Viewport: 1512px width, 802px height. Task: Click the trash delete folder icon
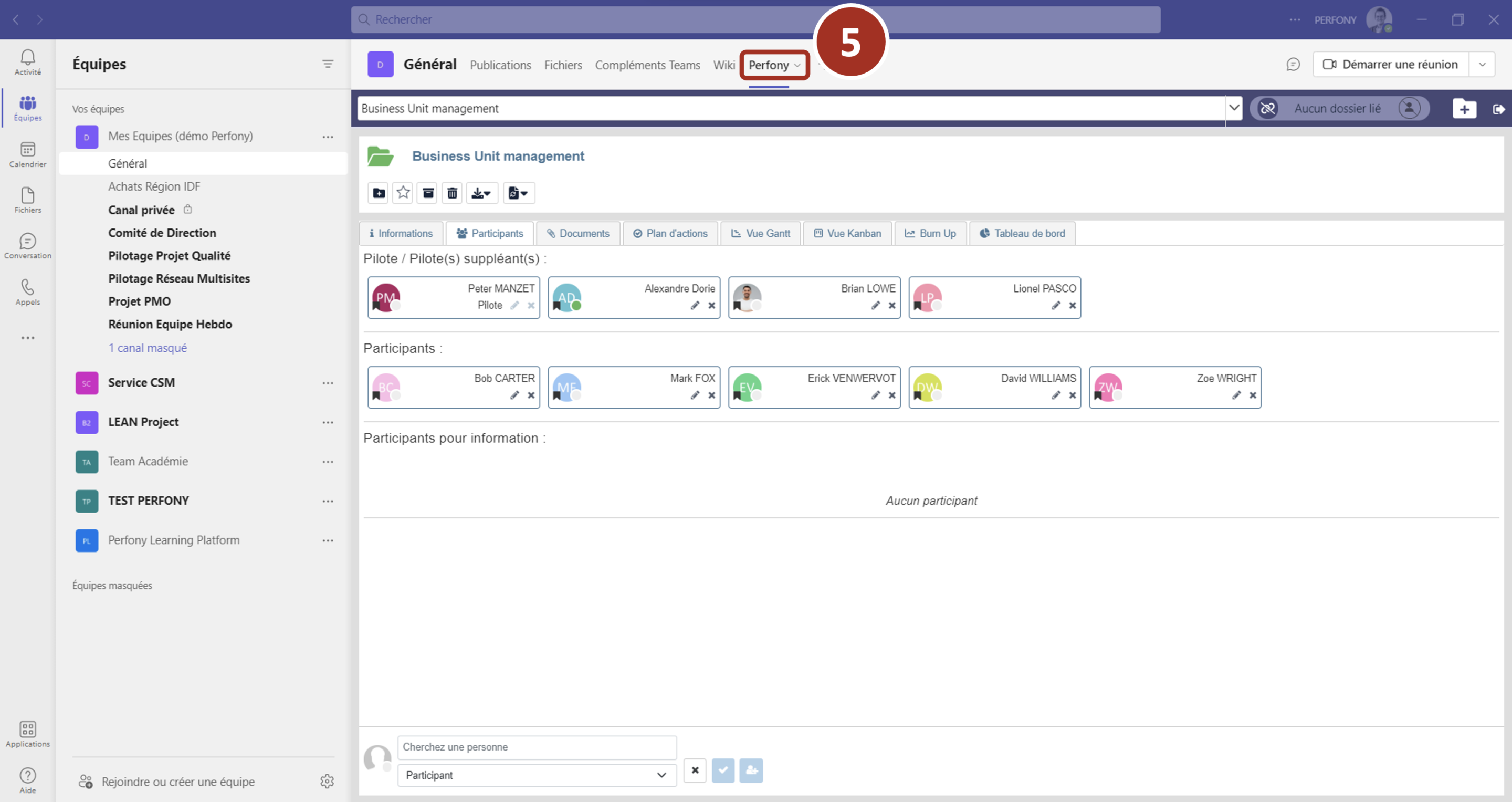[452, 193]
